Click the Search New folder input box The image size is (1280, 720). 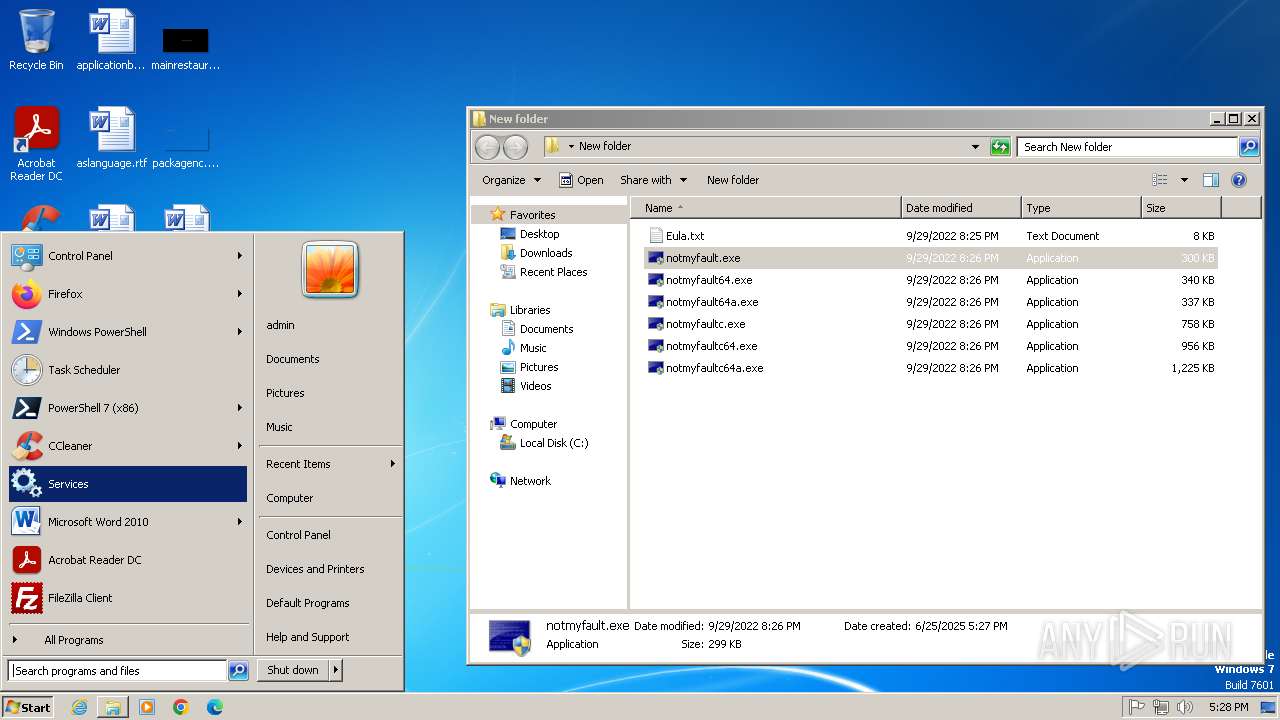(x=1128, y=147)
